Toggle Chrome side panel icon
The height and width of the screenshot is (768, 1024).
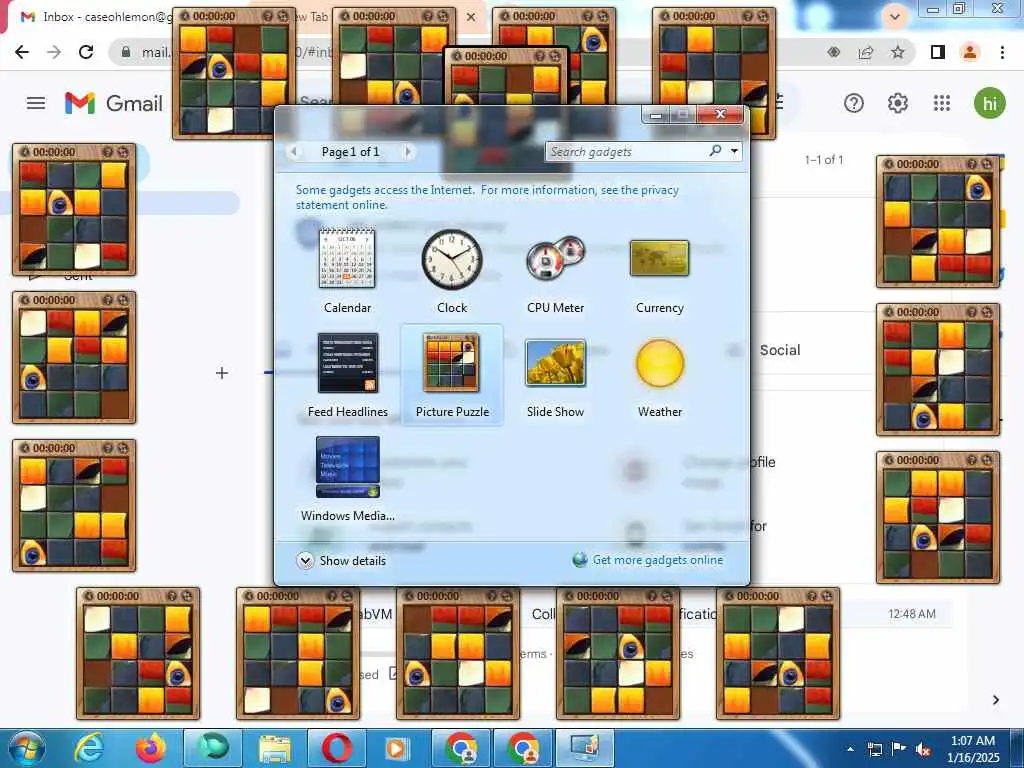(x=938, y=52)
